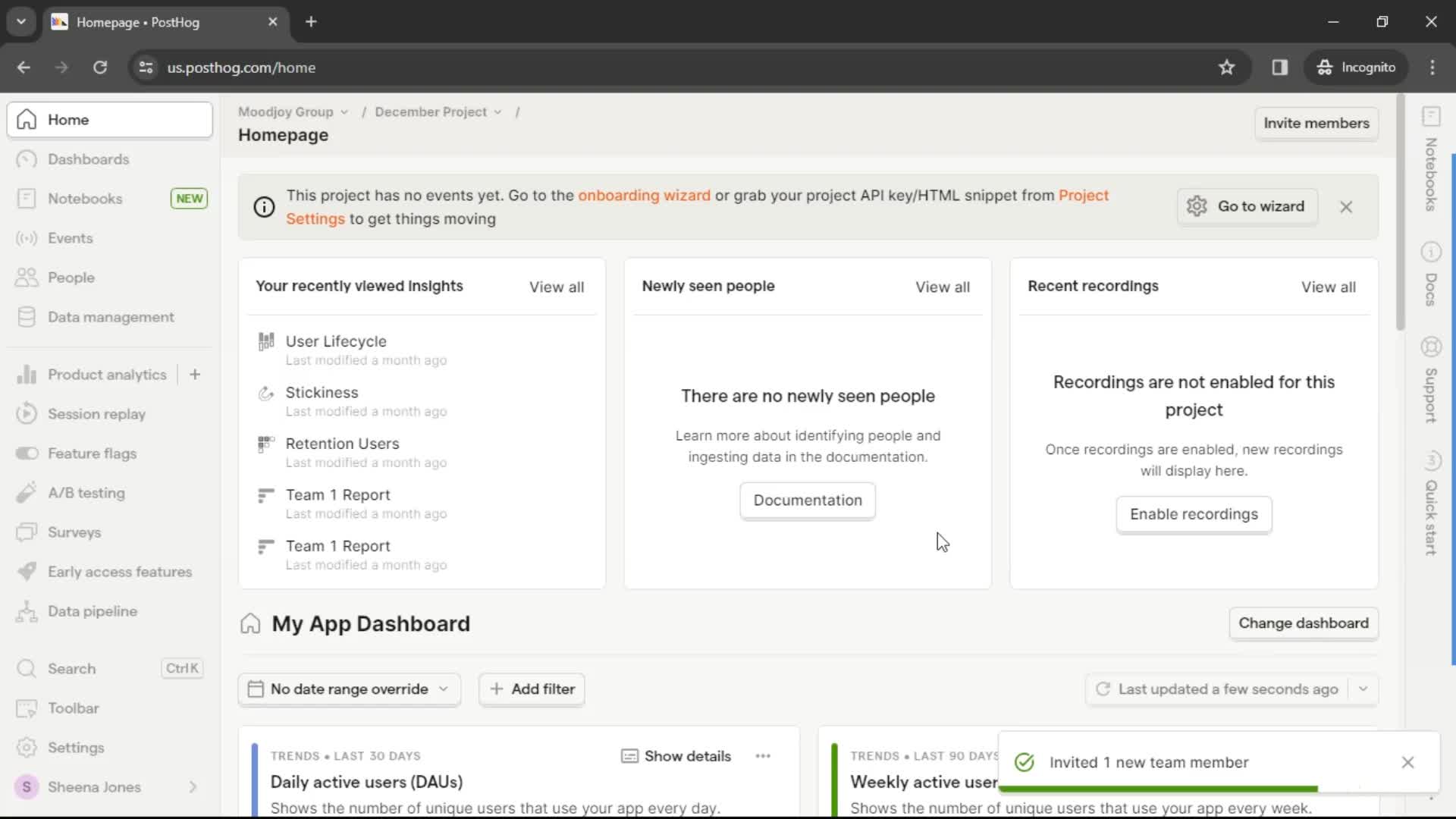Open the tab search dropdown
Image resolution: width=1456 pixels, height=819 pixels.
click(x=21, y=22)
